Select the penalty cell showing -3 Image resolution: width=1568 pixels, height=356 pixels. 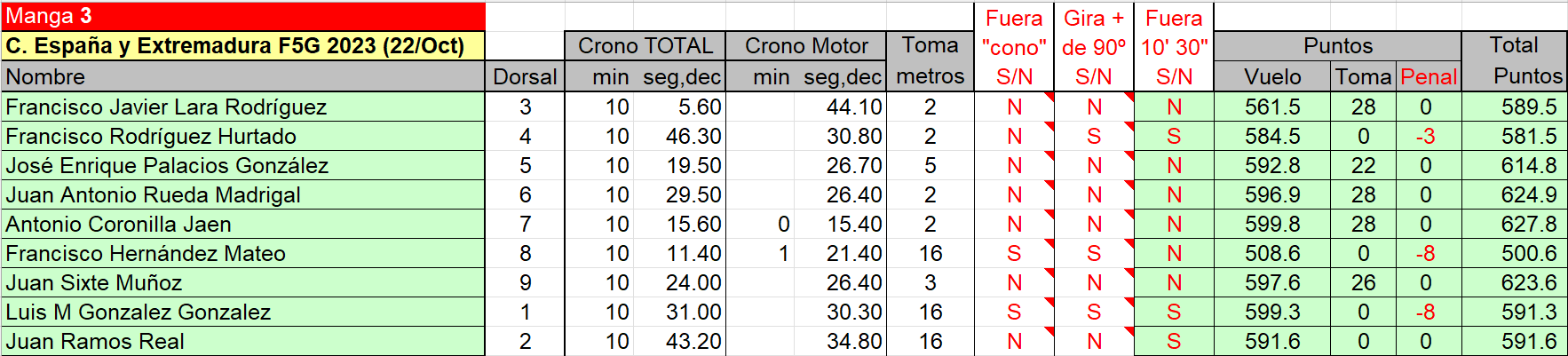coord(1428,137)
